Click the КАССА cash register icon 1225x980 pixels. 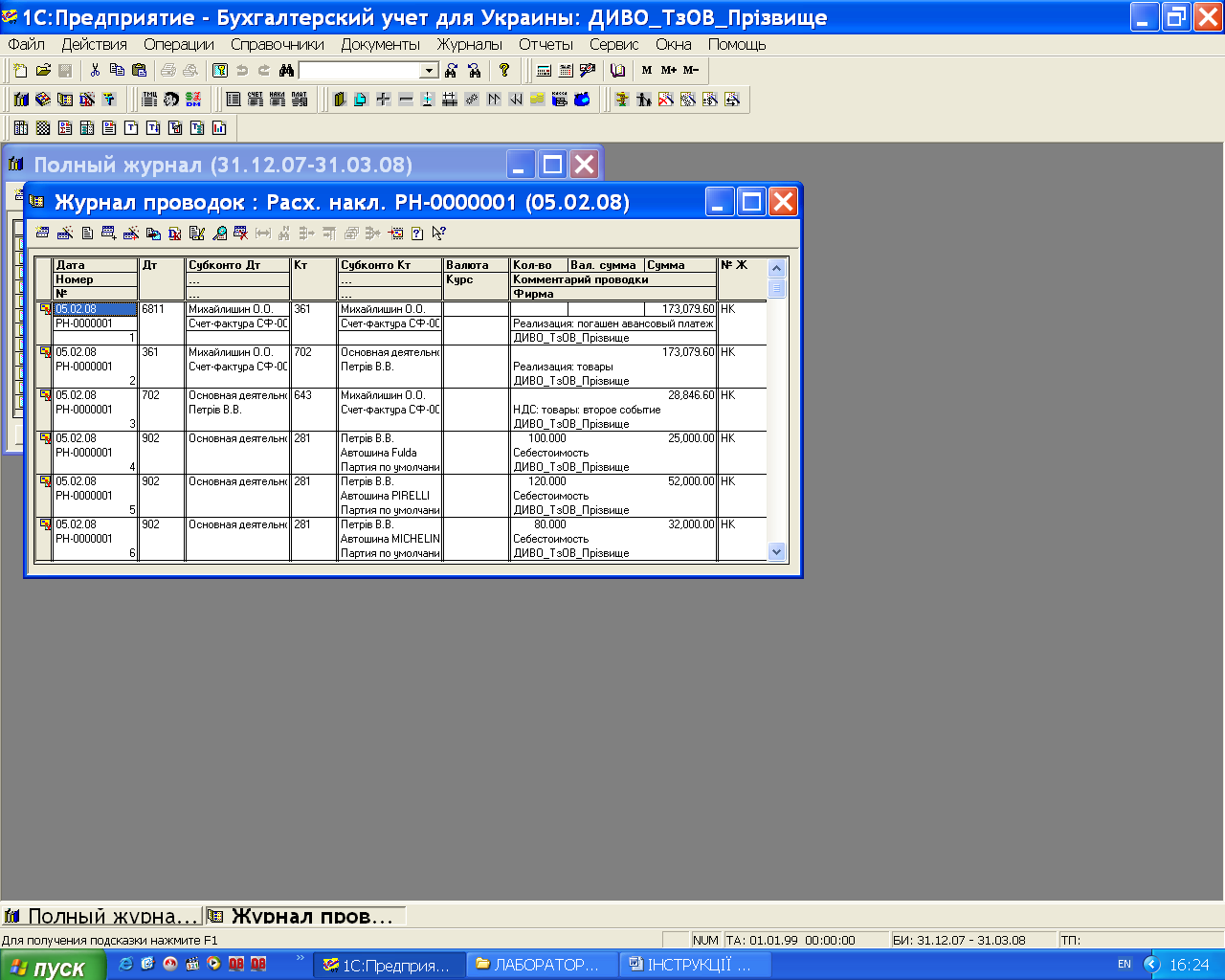560,99
